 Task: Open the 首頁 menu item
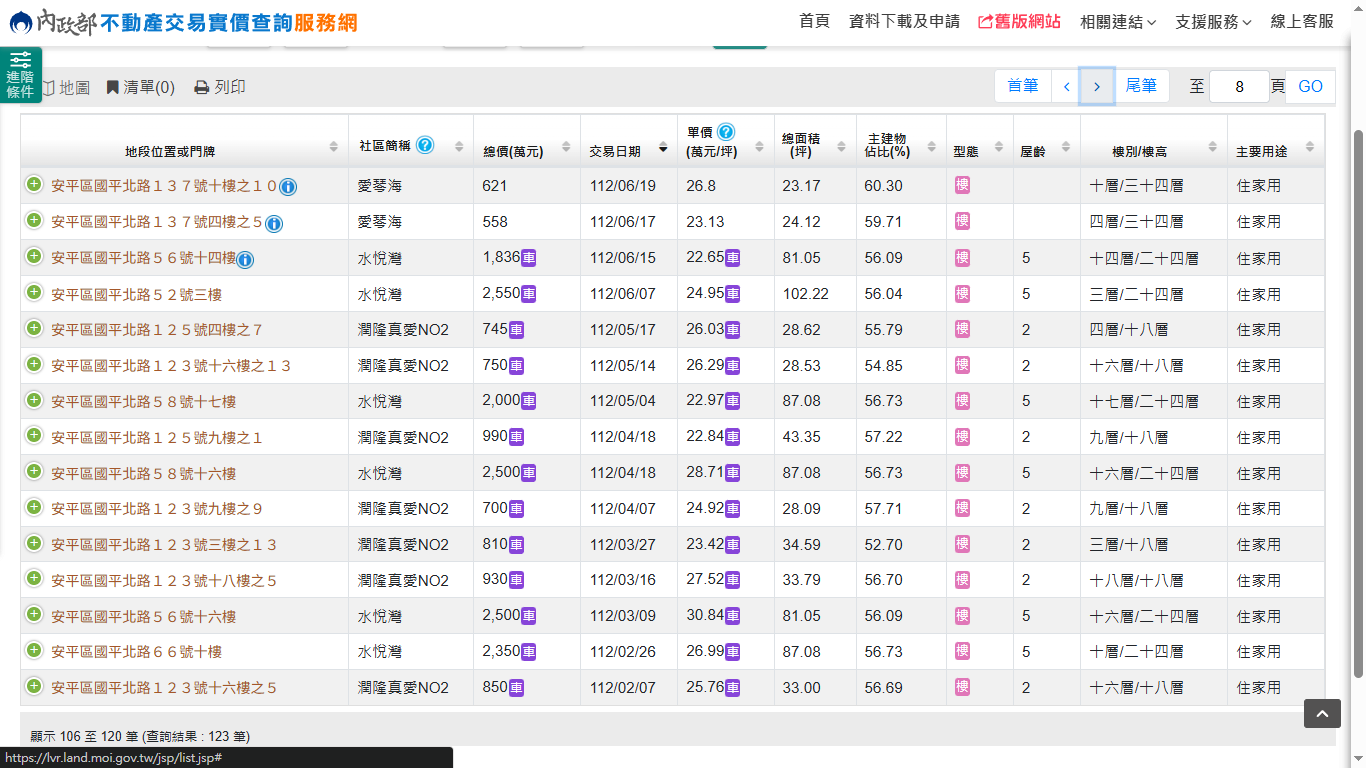pos(815,22)
